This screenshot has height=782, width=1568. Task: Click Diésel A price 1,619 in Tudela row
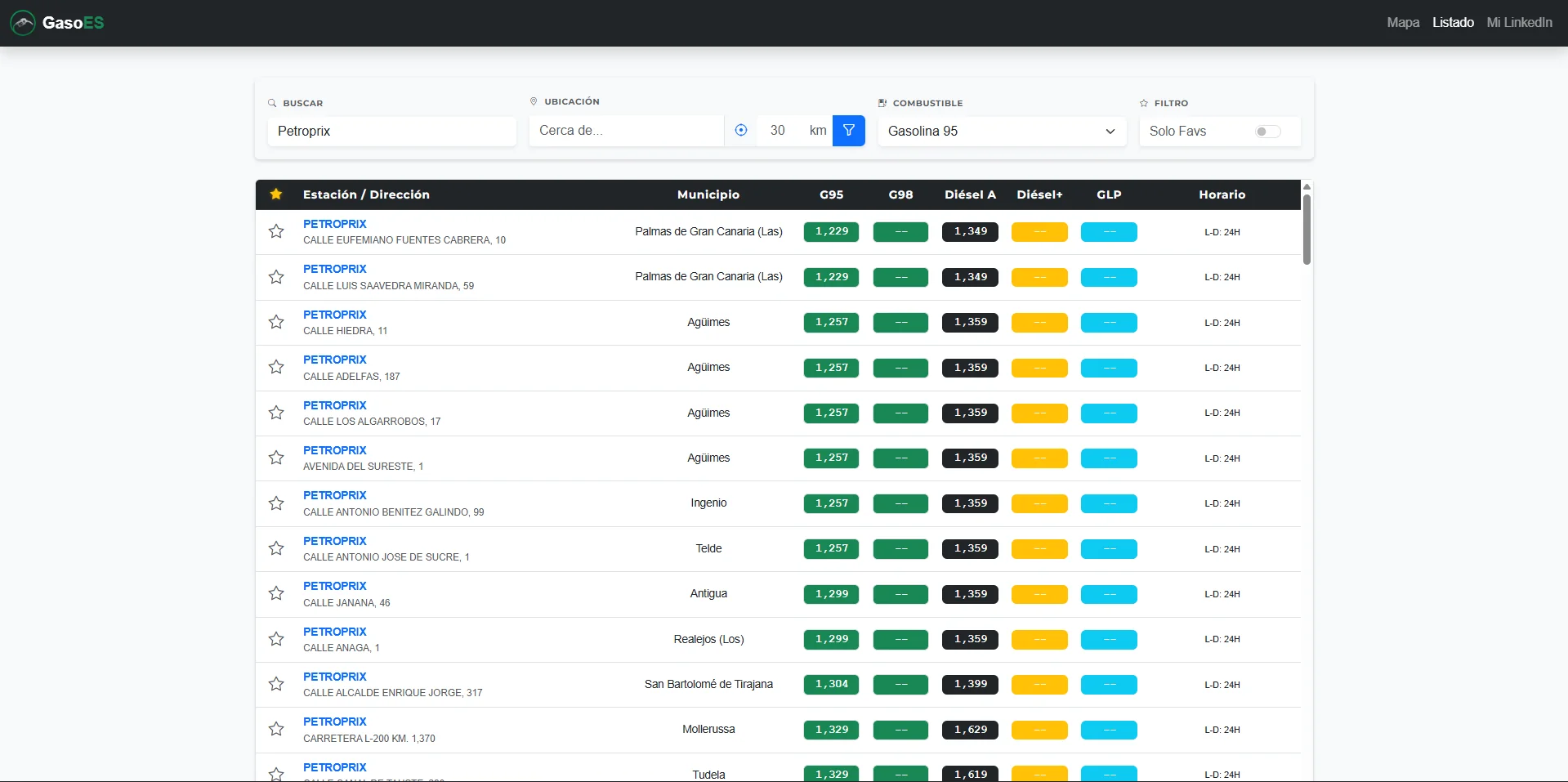[x=970, y=773]
